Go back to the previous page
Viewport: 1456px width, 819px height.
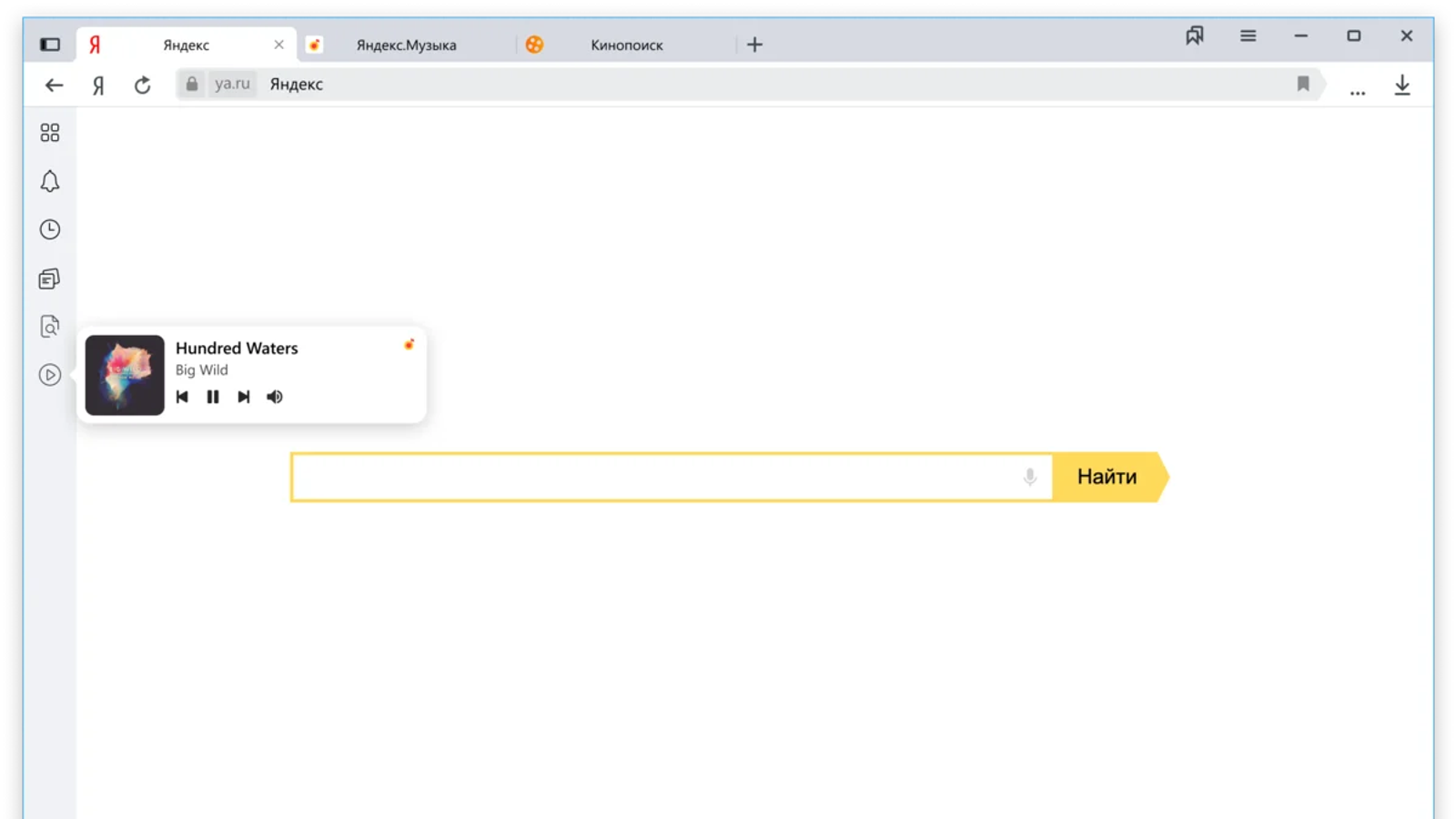54,85
